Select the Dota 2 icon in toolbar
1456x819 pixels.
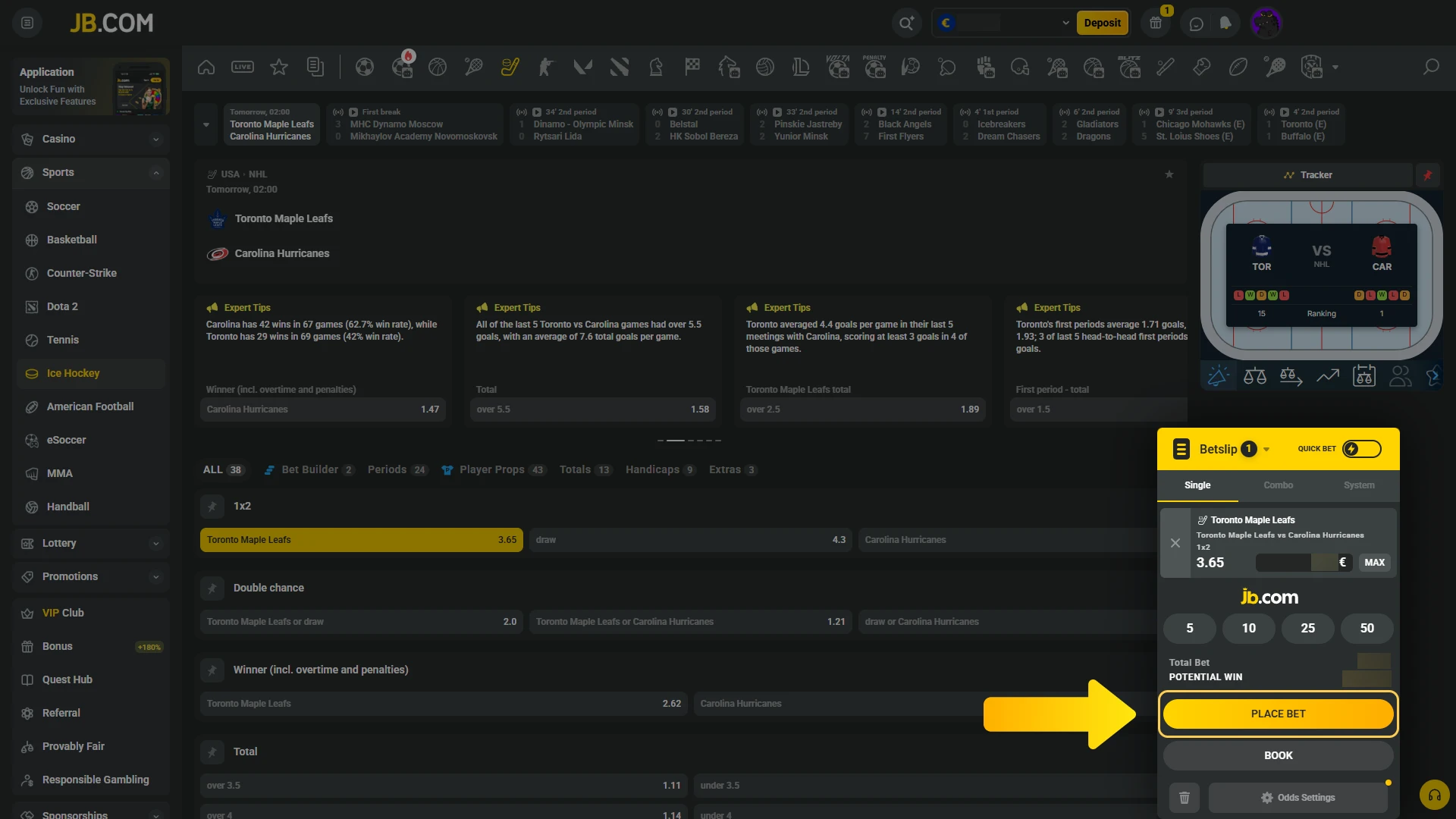620,67
